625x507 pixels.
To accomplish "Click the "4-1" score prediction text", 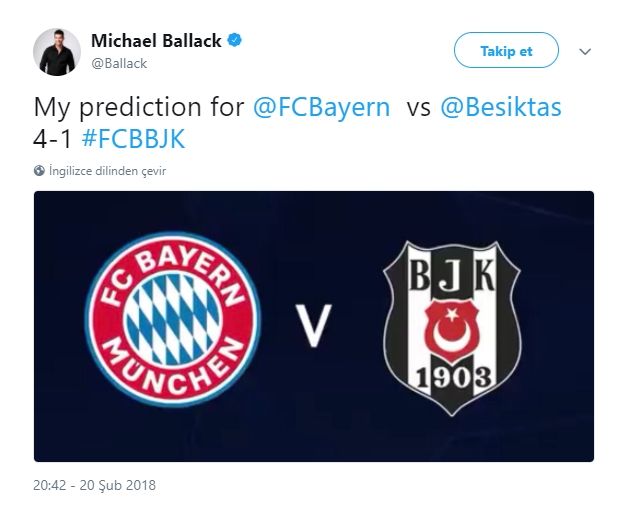I will click(x=53, y=137).
